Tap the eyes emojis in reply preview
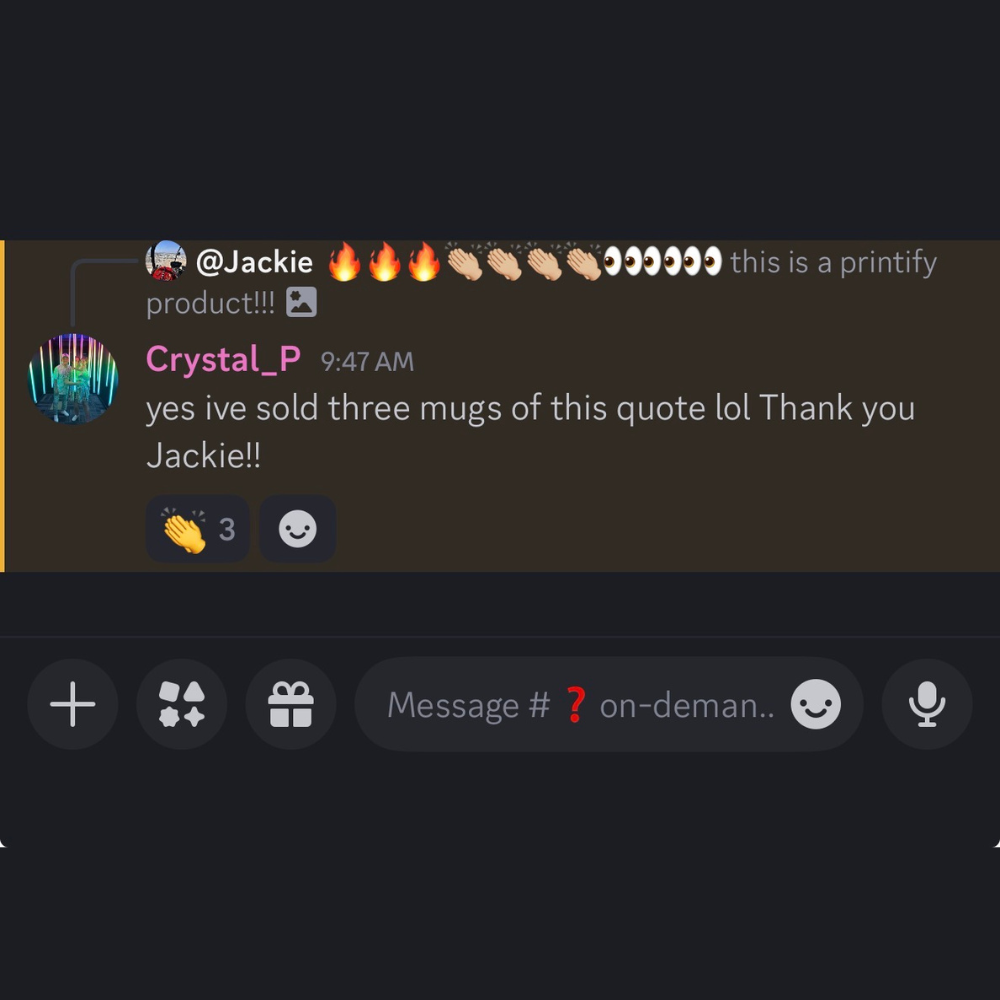This screenshot has height=1000, width=1000. (x=662, y=261)
